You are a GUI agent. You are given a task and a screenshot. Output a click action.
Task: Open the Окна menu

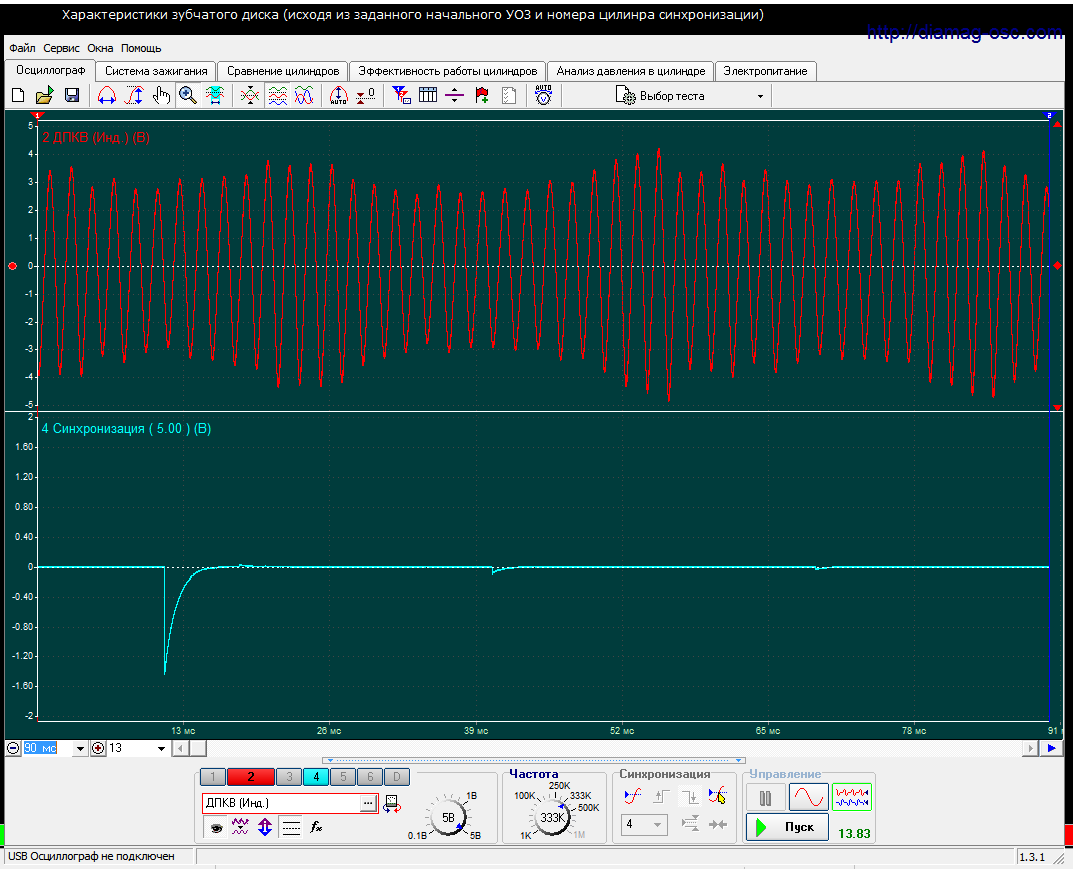tap(100, 48)
